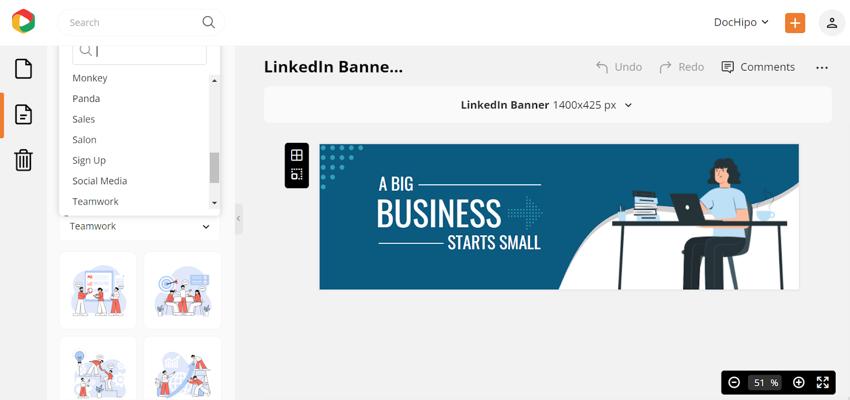The height and width of the screenshot is (400, 850).
Task: Expand the DocHipo workspace dropdown
Action: coord(741,22)
